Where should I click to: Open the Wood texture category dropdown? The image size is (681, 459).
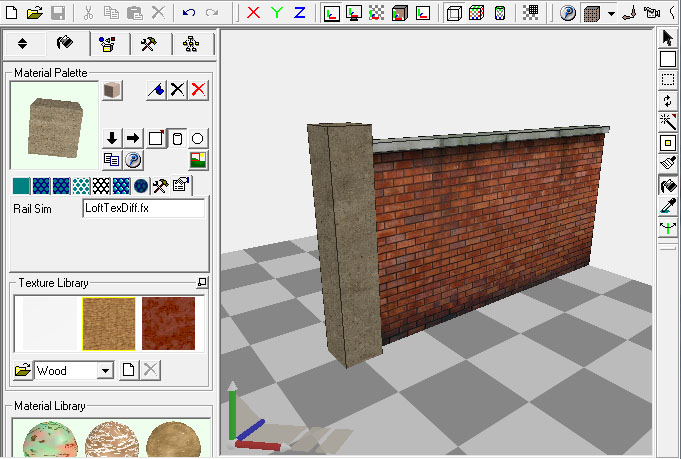[x=104, y=371]
